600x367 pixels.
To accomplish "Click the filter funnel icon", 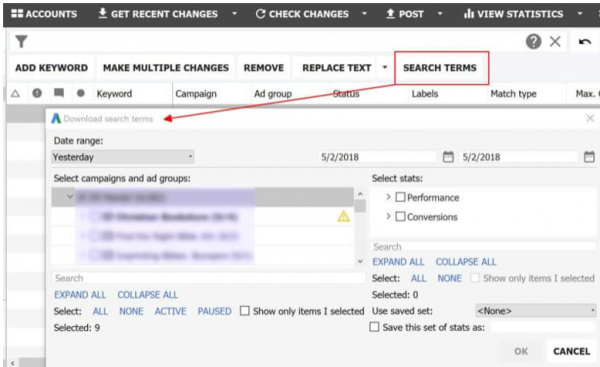I will (21, 41).
